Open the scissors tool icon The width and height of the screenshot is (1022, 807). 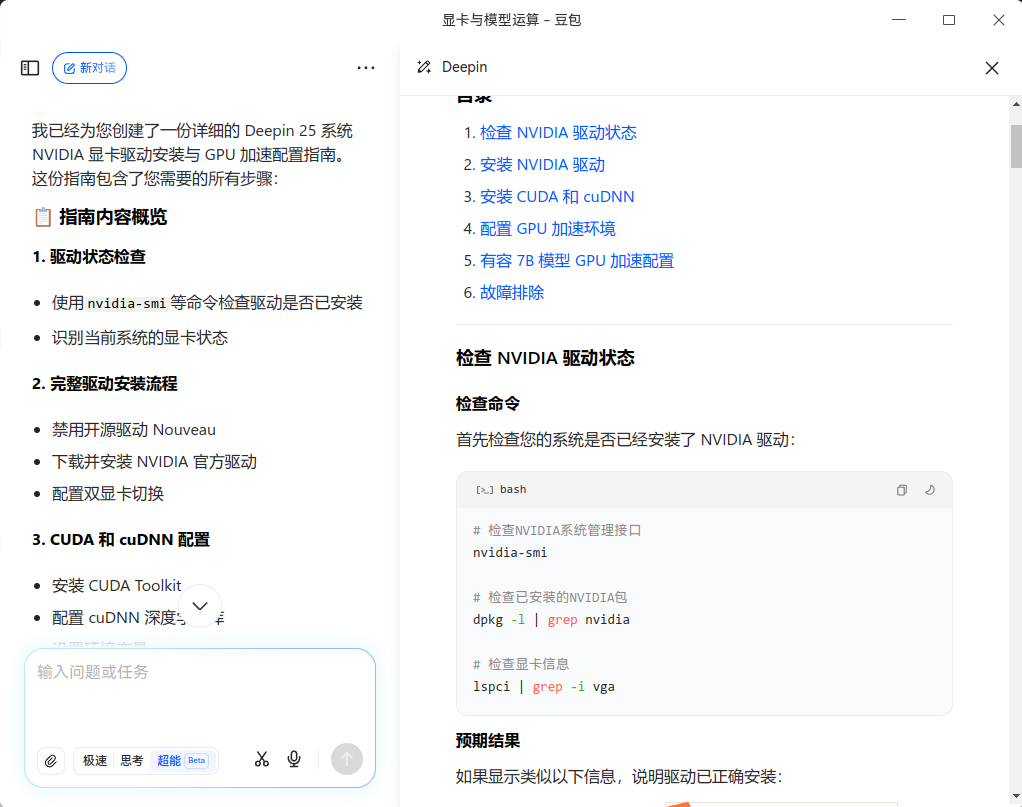(262, 759)
